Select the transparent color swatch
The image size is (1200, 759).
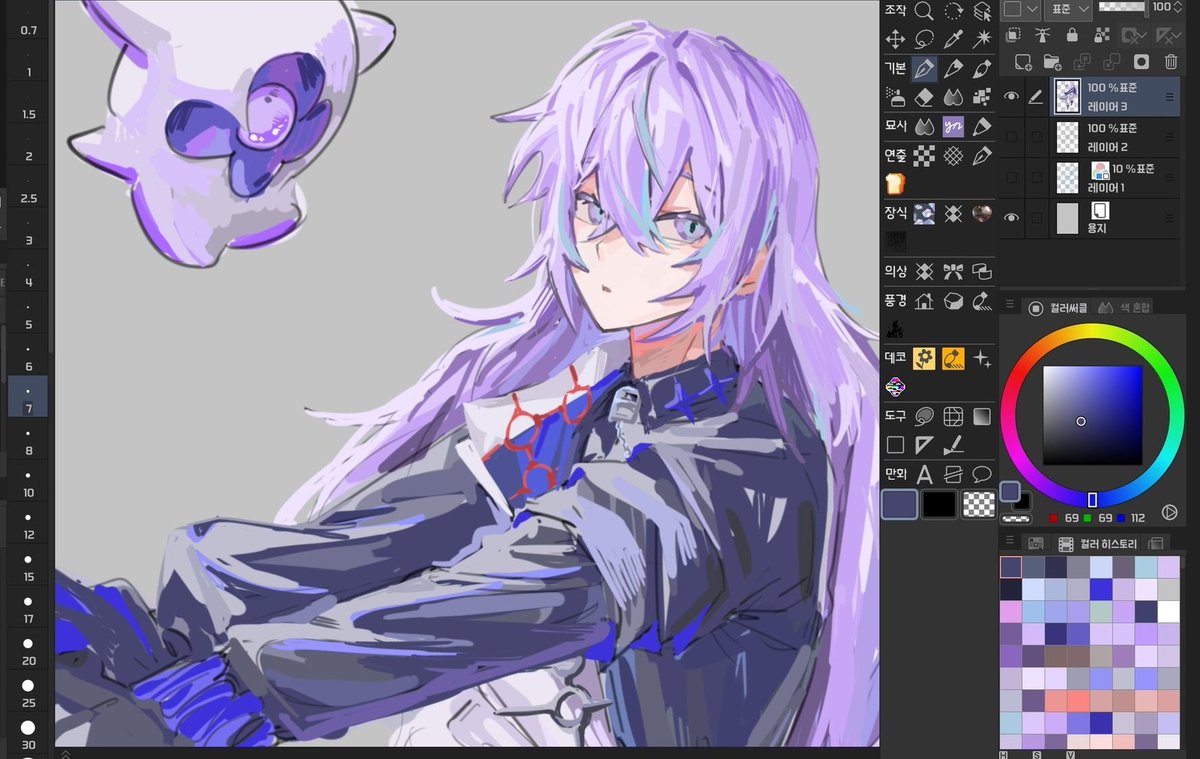point(979,504)
